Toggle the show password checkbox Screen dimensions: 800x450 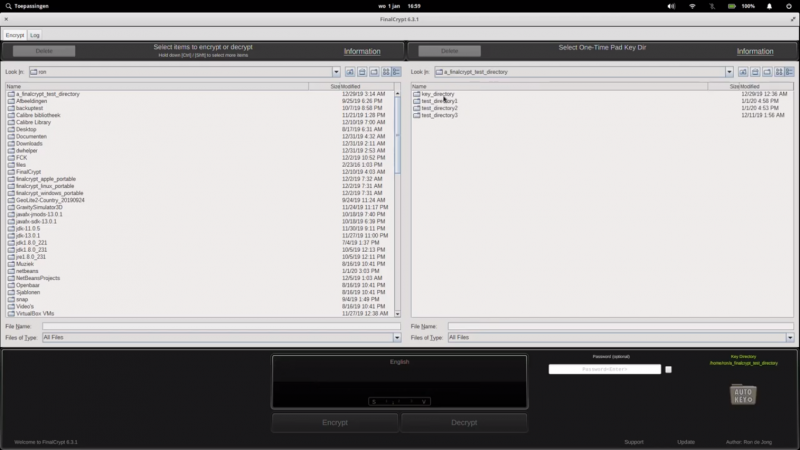coord(668,369)
